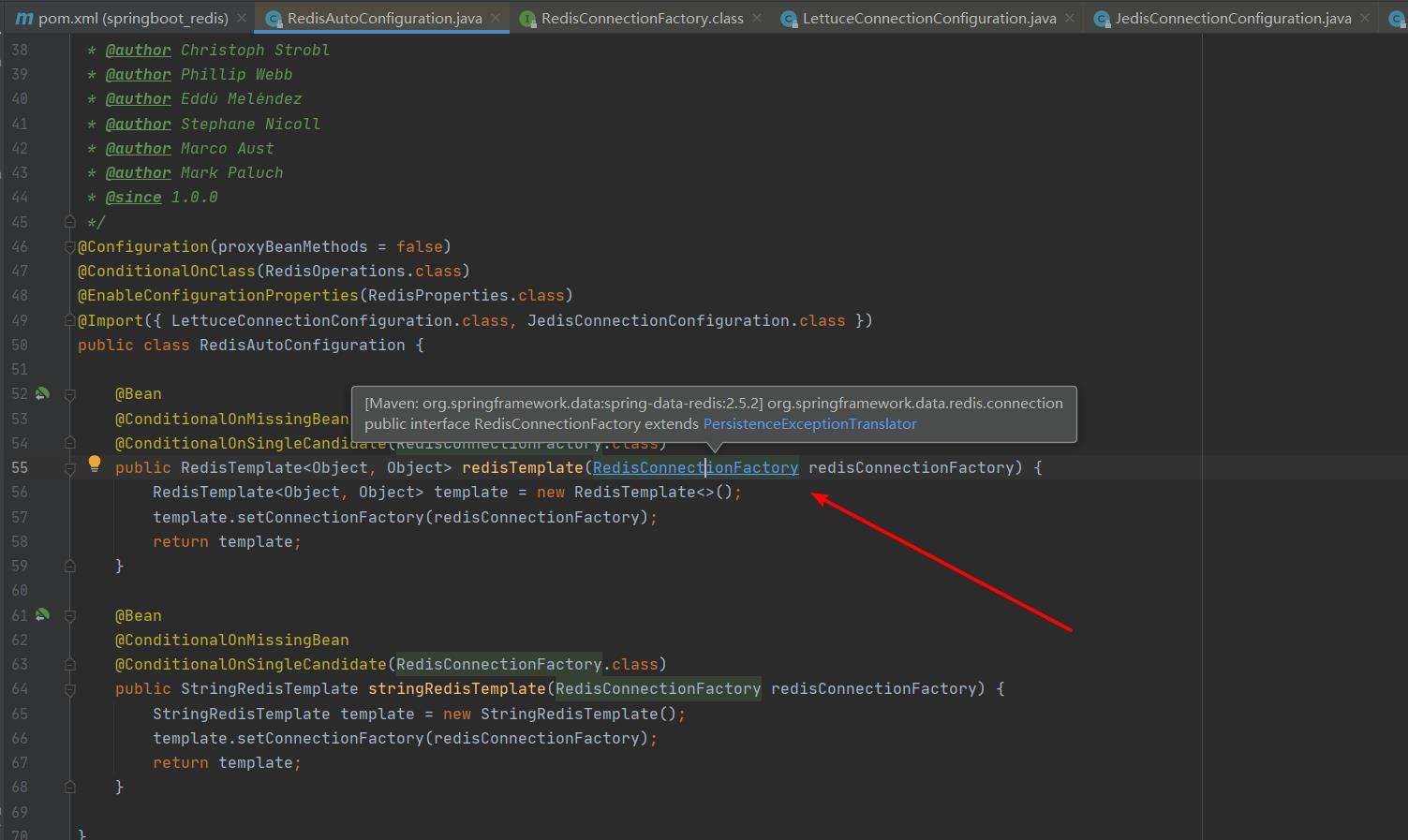Close the RedisConnectionFactory.class tab
This screenshot has height=840, width=1408.
tap(757, 18)
